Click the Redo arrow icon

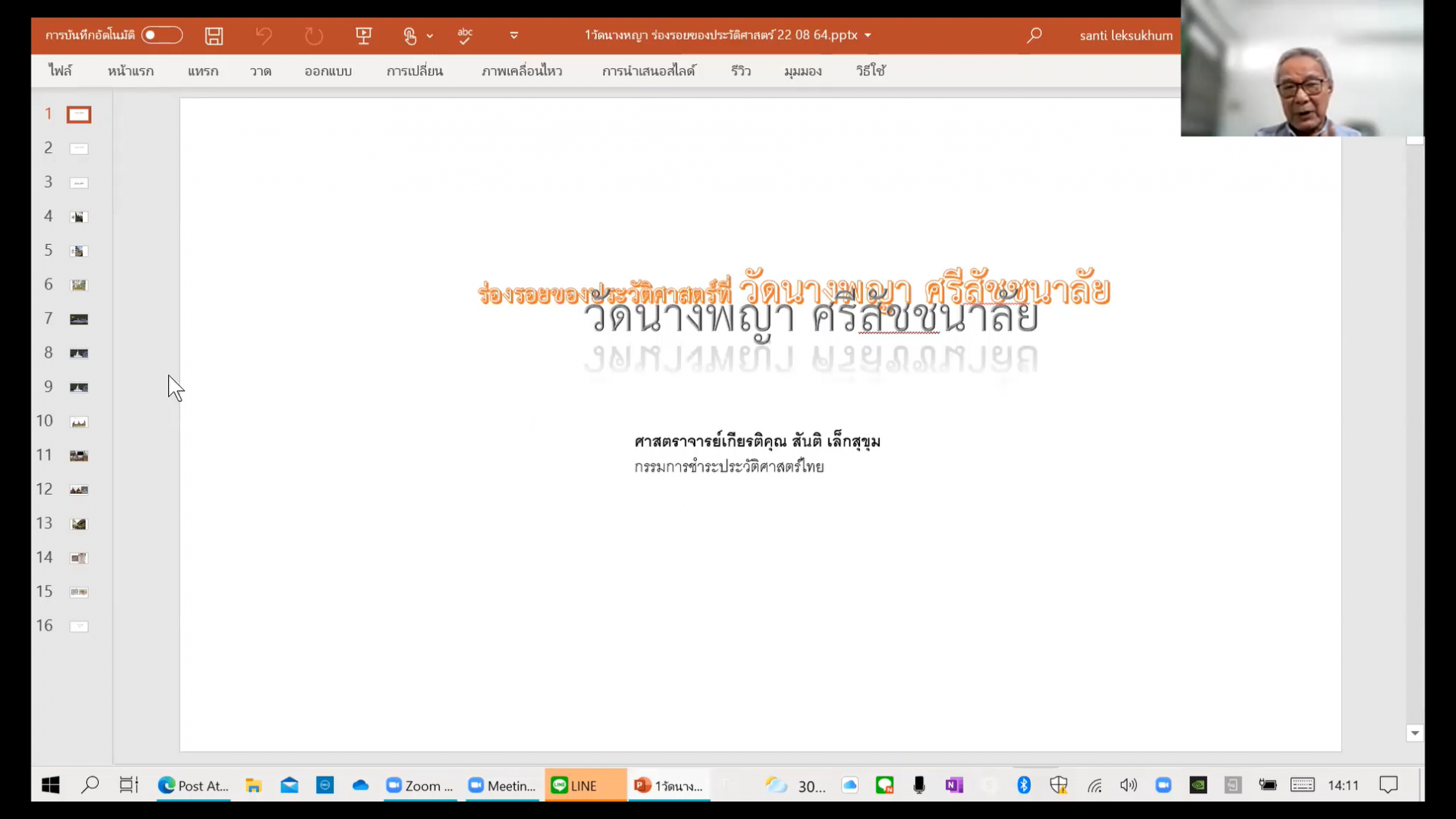tap(314, 35)
